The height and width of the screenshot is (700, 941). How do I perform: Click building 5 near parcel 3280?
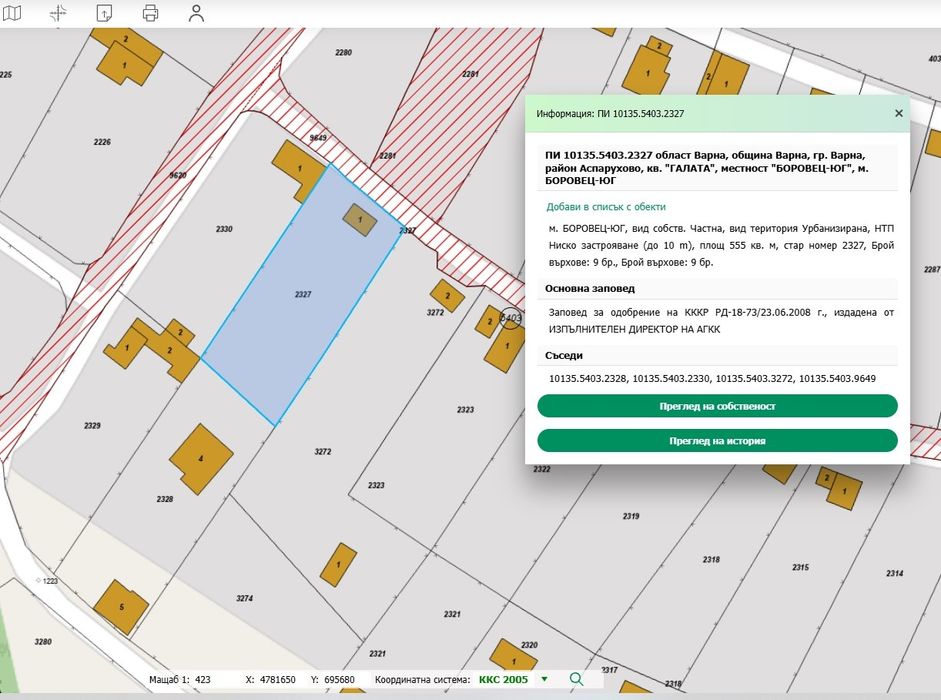(121, 607)
